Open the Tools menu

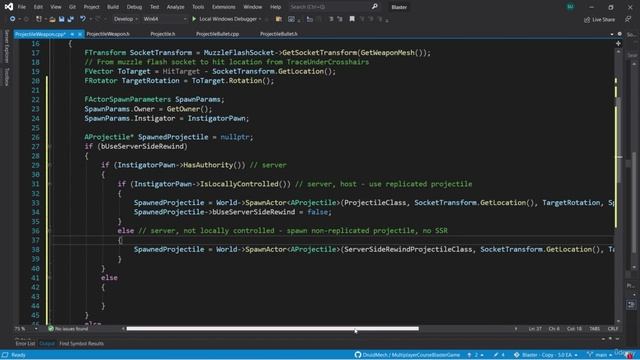coord(198,7)
